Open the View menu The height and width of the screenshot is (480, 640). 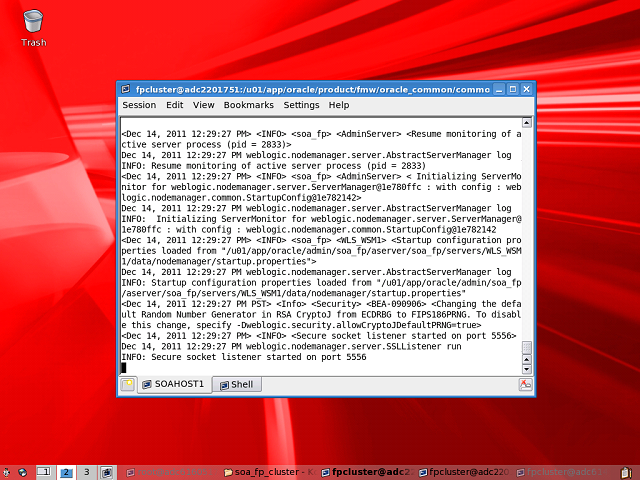(x=204, y=105)
